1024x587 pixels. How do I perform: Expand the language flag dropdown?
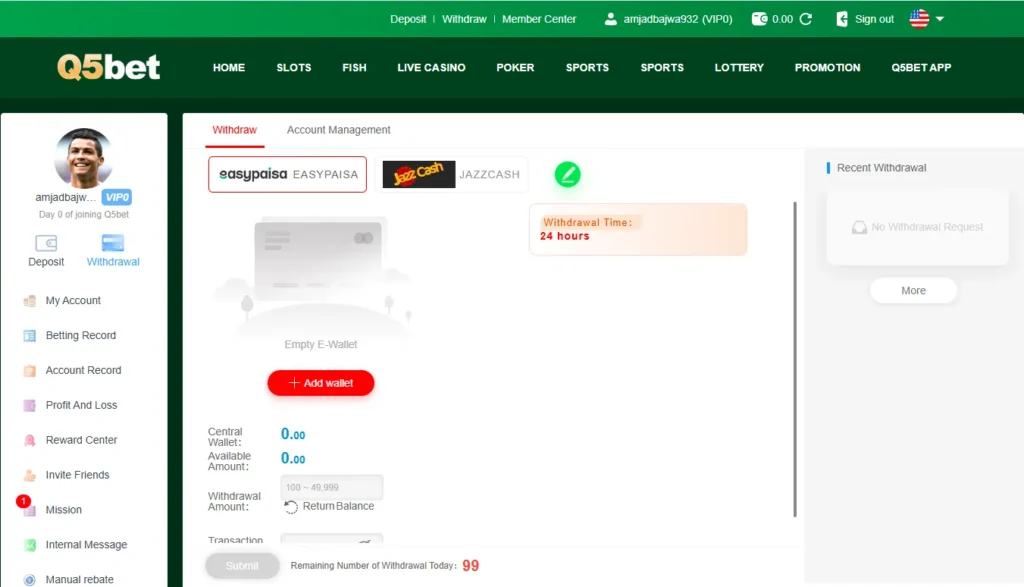927,19
